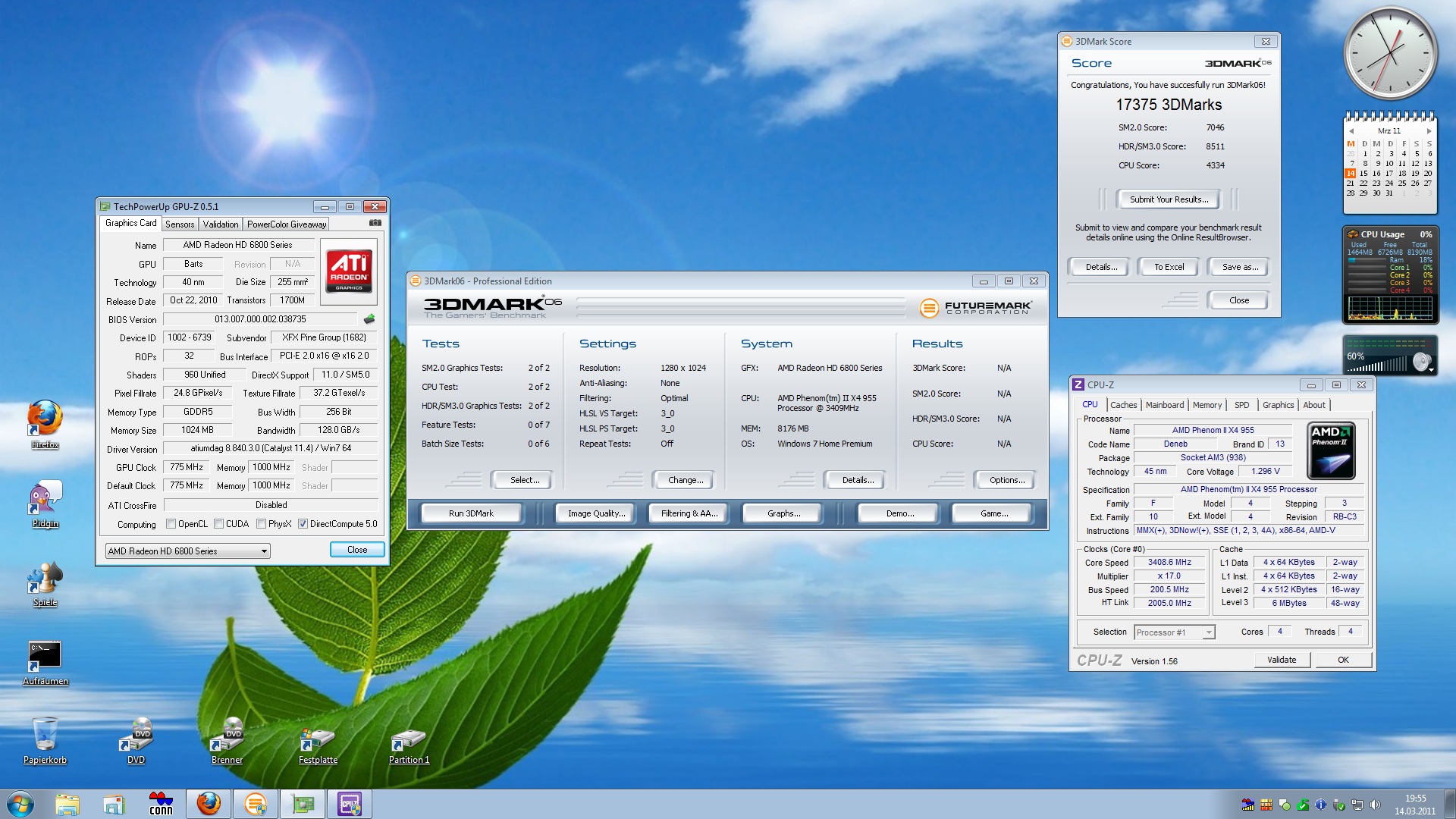Open the Brenner desktop shortcut
This screenshot has height=819, width=1456.
pyautogui.click(x=227, y=740)
